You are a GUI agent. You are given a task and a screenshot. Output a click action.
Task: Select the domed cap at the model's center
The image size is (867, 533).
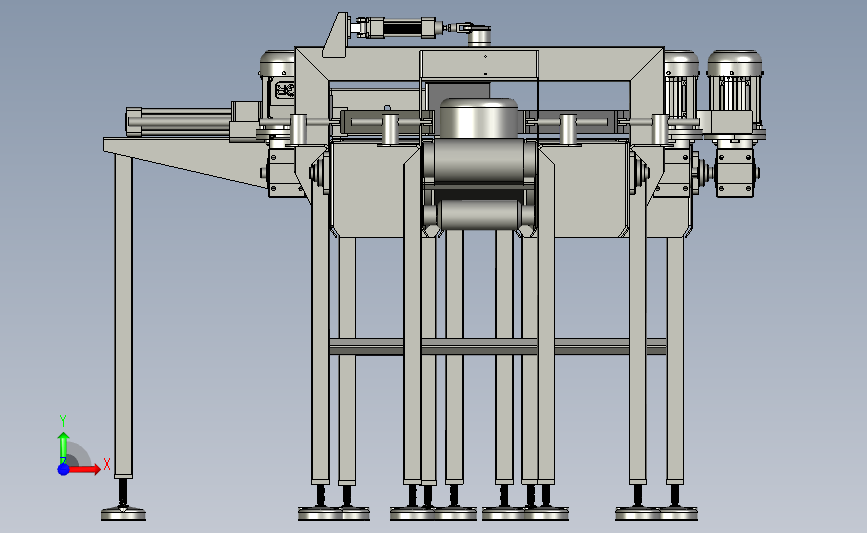(x=479, y=118)
